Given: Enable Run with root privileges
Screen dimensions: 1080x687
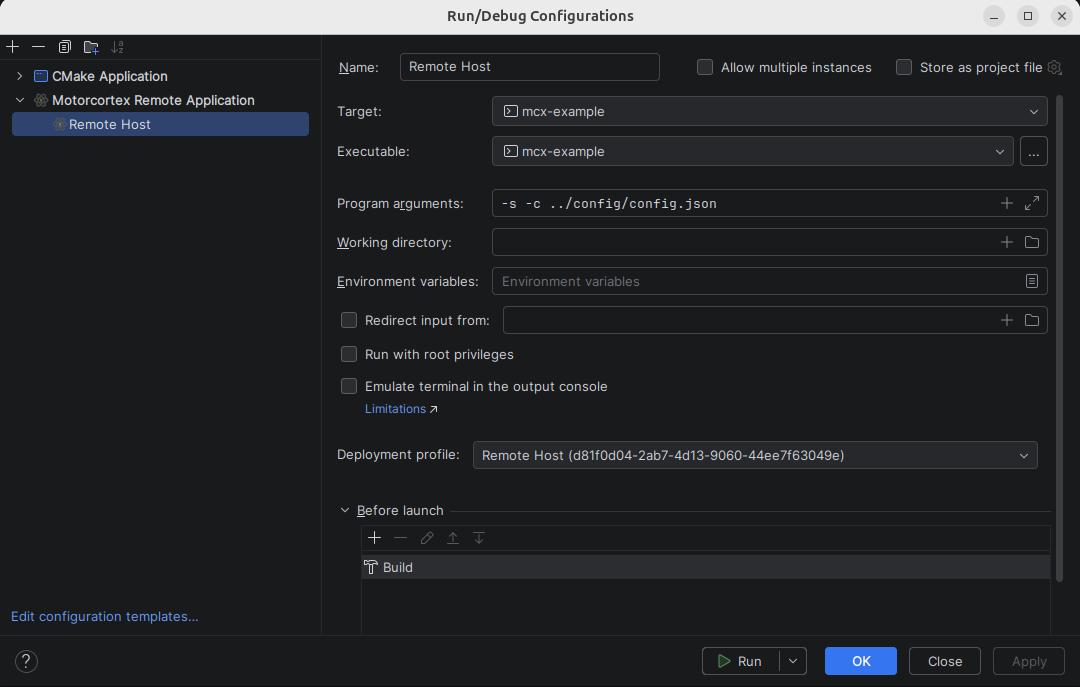Looking at the screenshot, I should [349, 354].
